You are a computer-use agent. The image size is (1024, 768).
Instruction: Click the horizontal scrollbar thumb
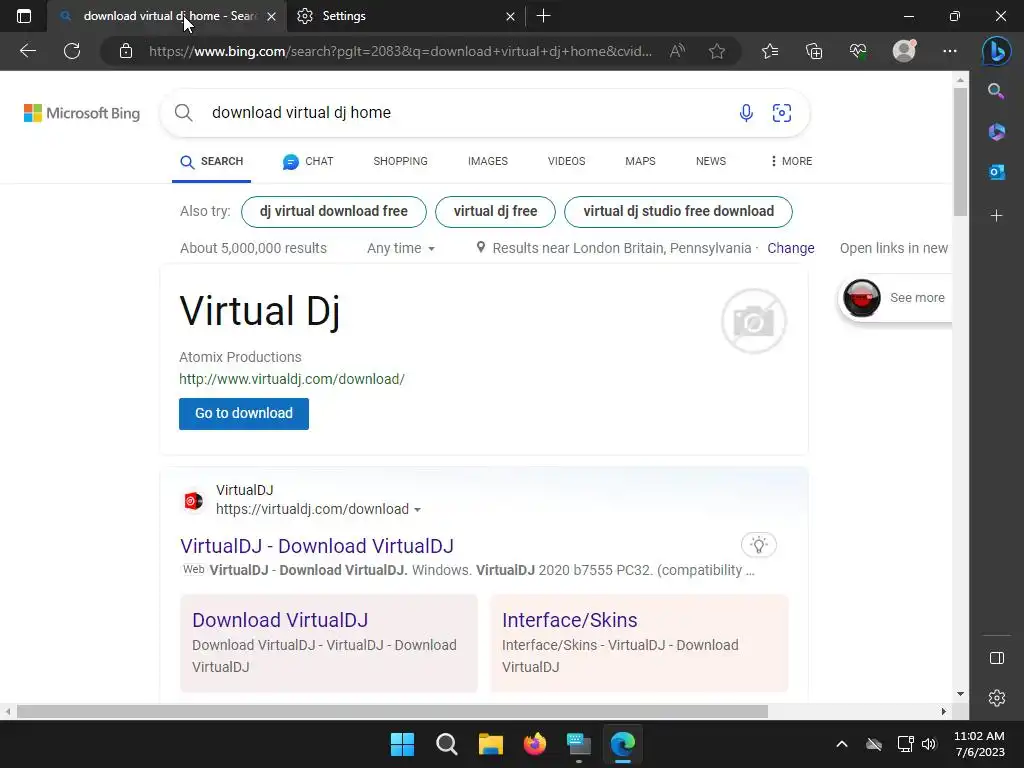[x=392, y=711]
